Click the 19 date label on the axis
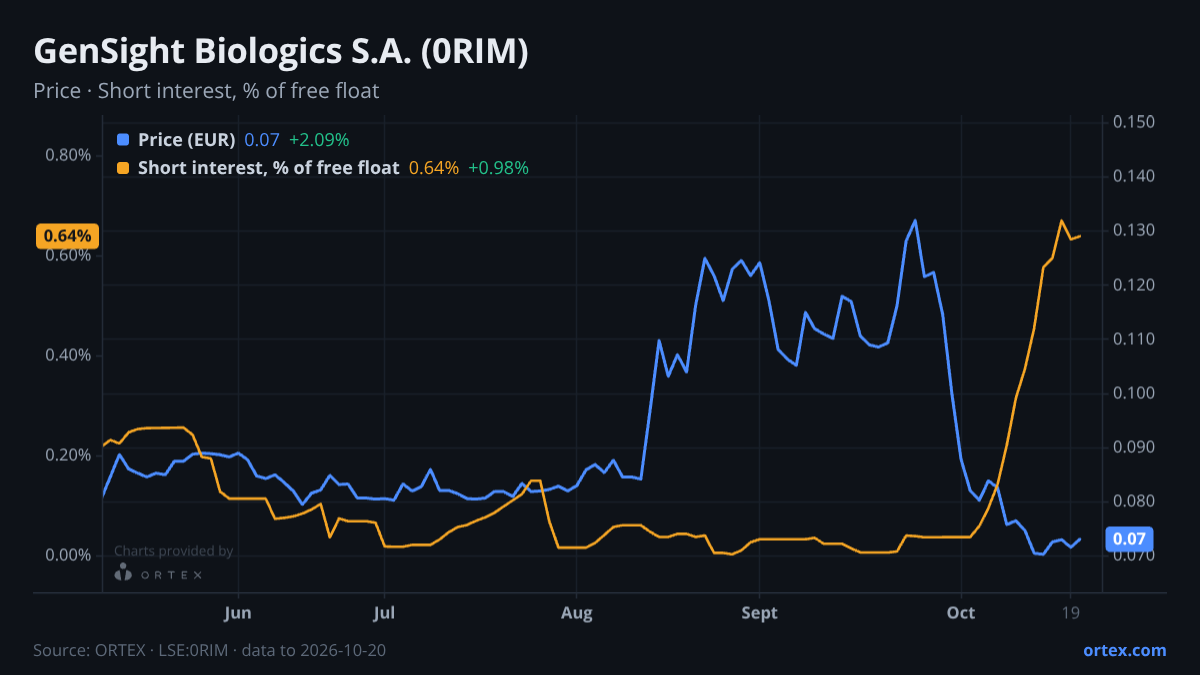Screen dimensions: 1200x675 tap(1071, 611)
